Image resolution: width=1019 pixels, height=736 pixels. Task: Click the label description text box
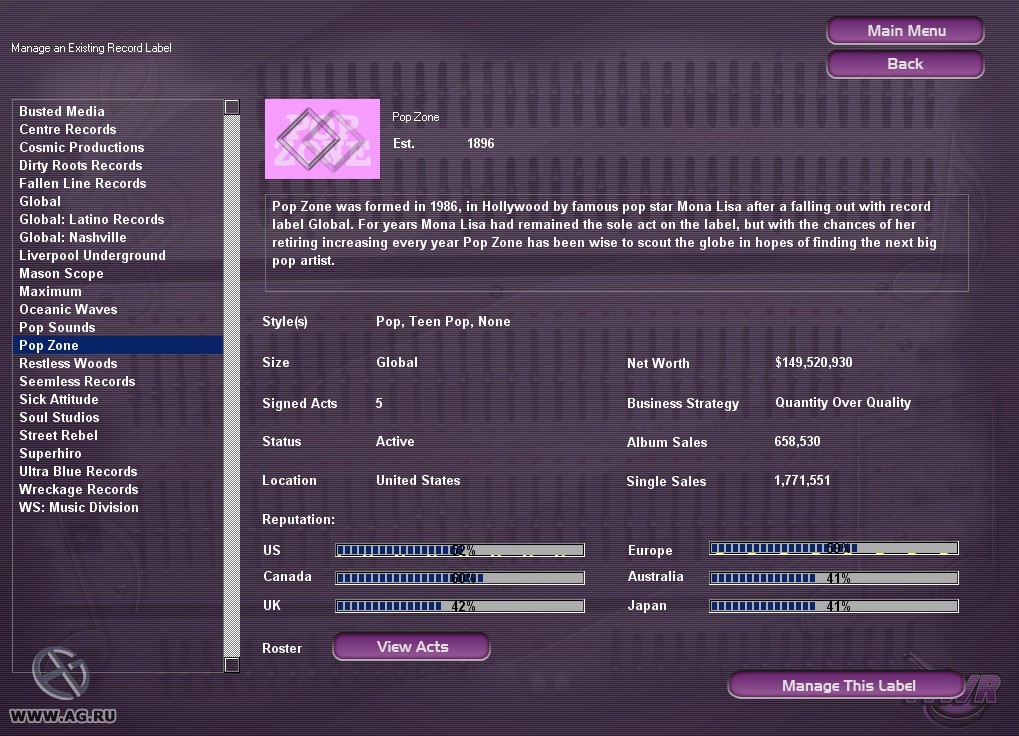[616, 242]
